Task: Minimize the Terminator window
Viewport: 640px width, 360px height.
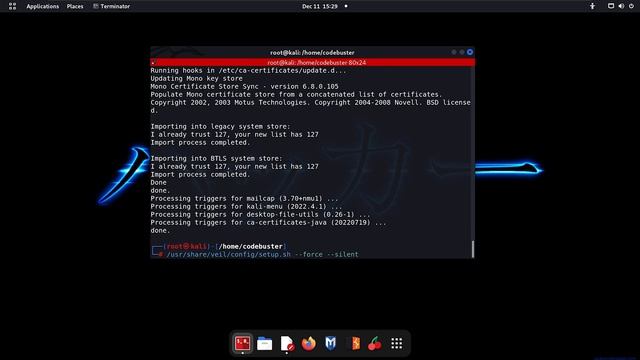Action: click(454, 52)
